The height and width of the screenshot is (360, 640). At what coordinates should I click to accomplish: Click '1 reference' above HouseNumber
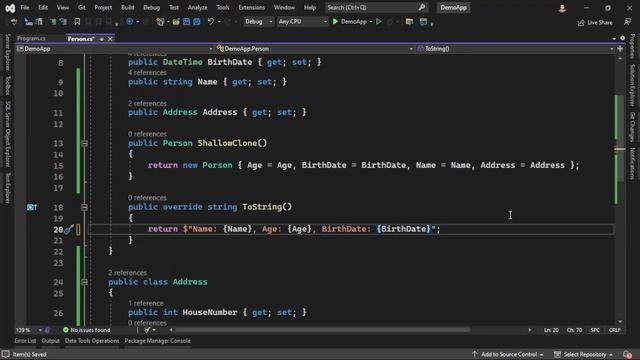(x=146, y=303)
